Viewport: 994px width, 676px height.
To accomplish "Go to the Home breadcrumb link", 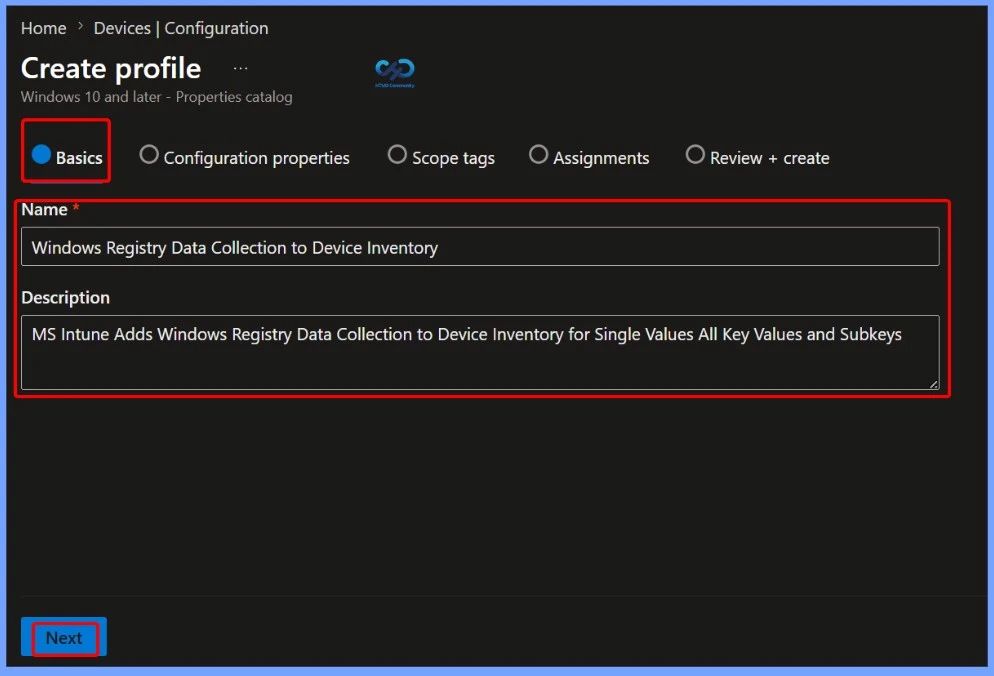I will point(43,28).
